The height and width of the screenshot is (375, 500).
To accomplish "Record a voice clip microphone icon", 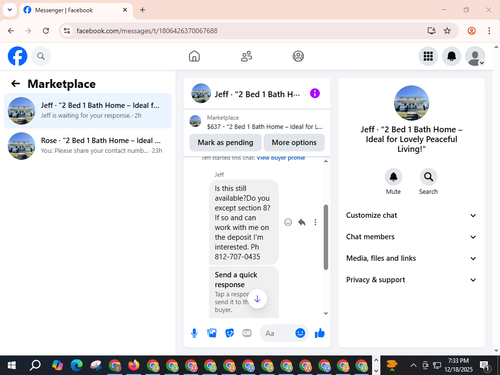I will [194, 333].
